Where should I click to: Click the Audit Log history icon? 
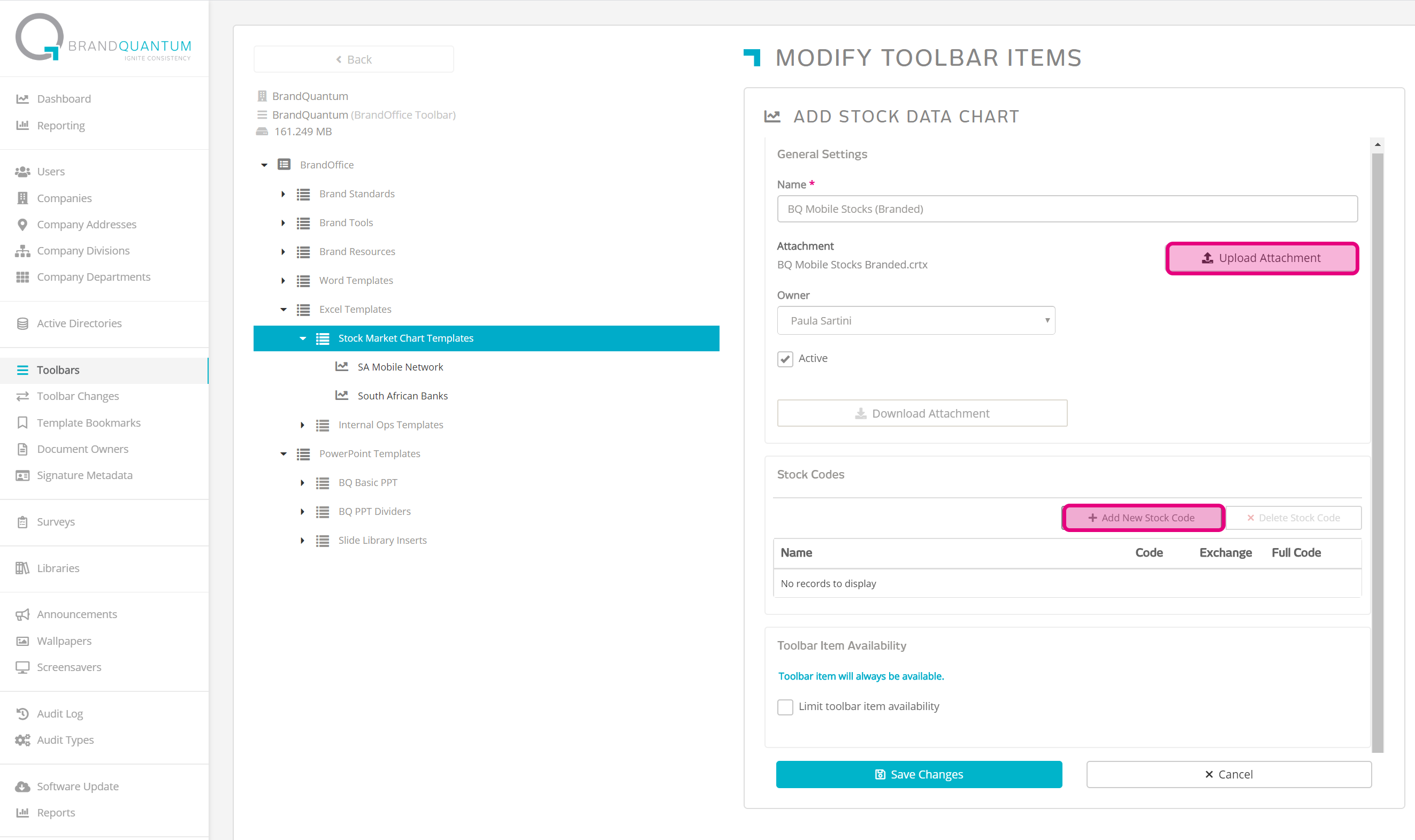click(x=22, y=714)
